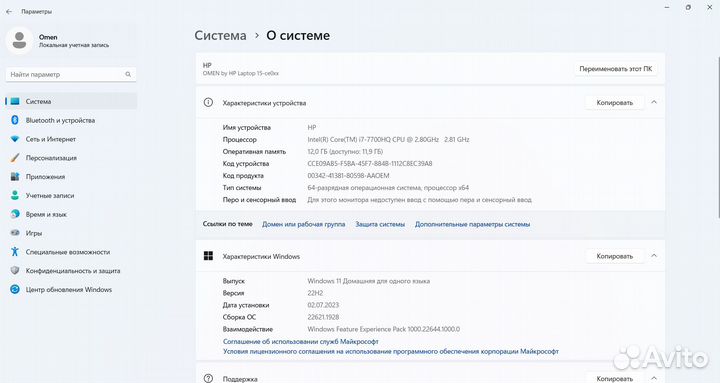The height and width of the screenshot is (383, 720).
Task: Click the Параметры window title text
Action: coord(36,11)
